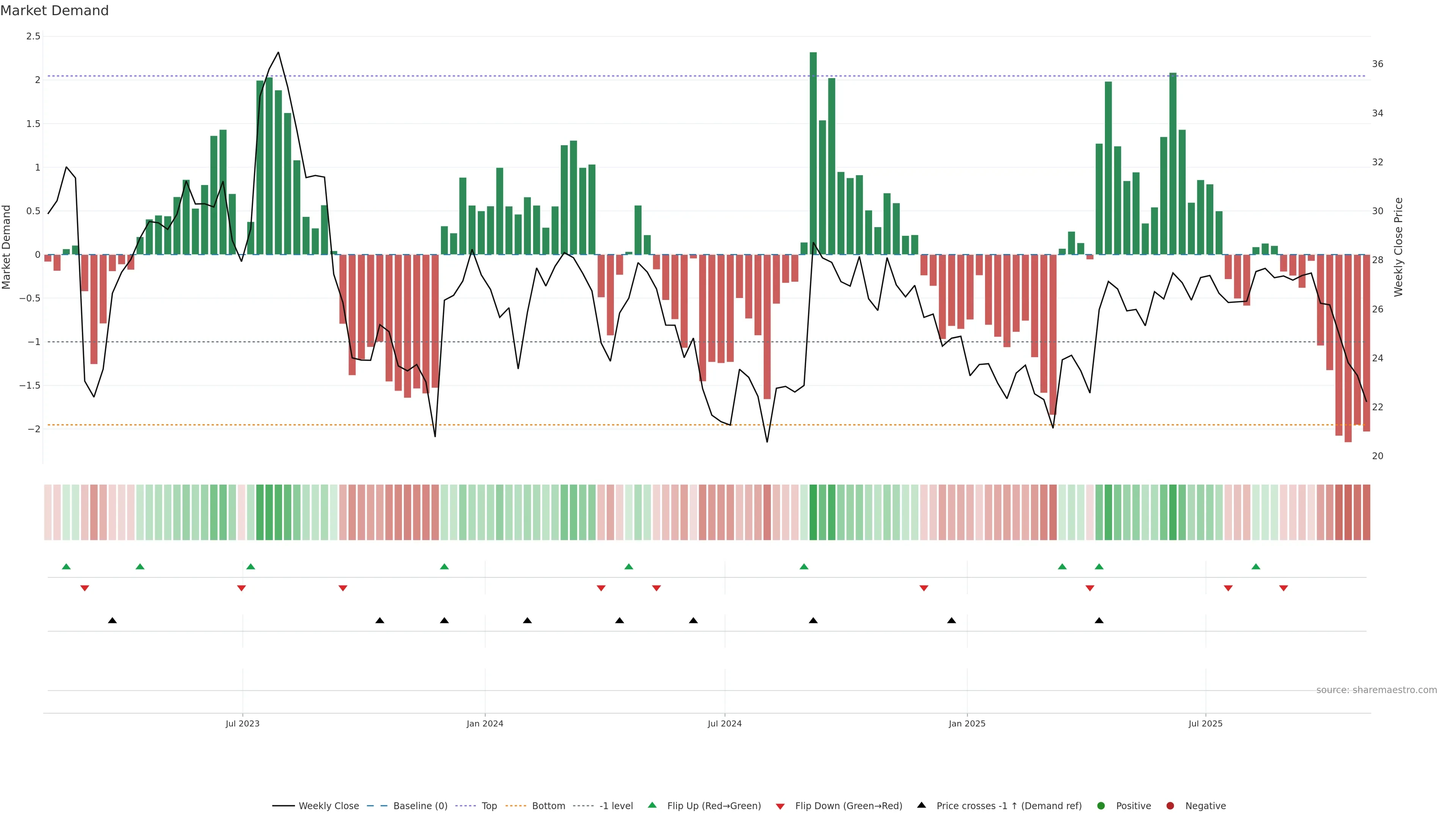Click the first black price-cross triangle marker

click(113, 621)
